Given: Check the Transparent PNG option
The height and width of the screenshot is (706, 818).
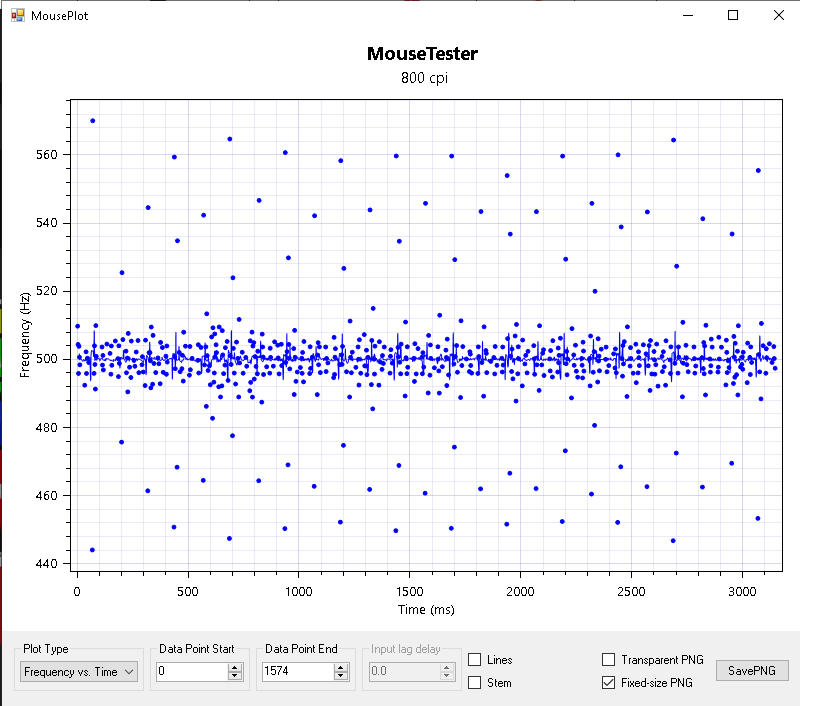Looking at the screenshot, I should [x=608, y=660].
